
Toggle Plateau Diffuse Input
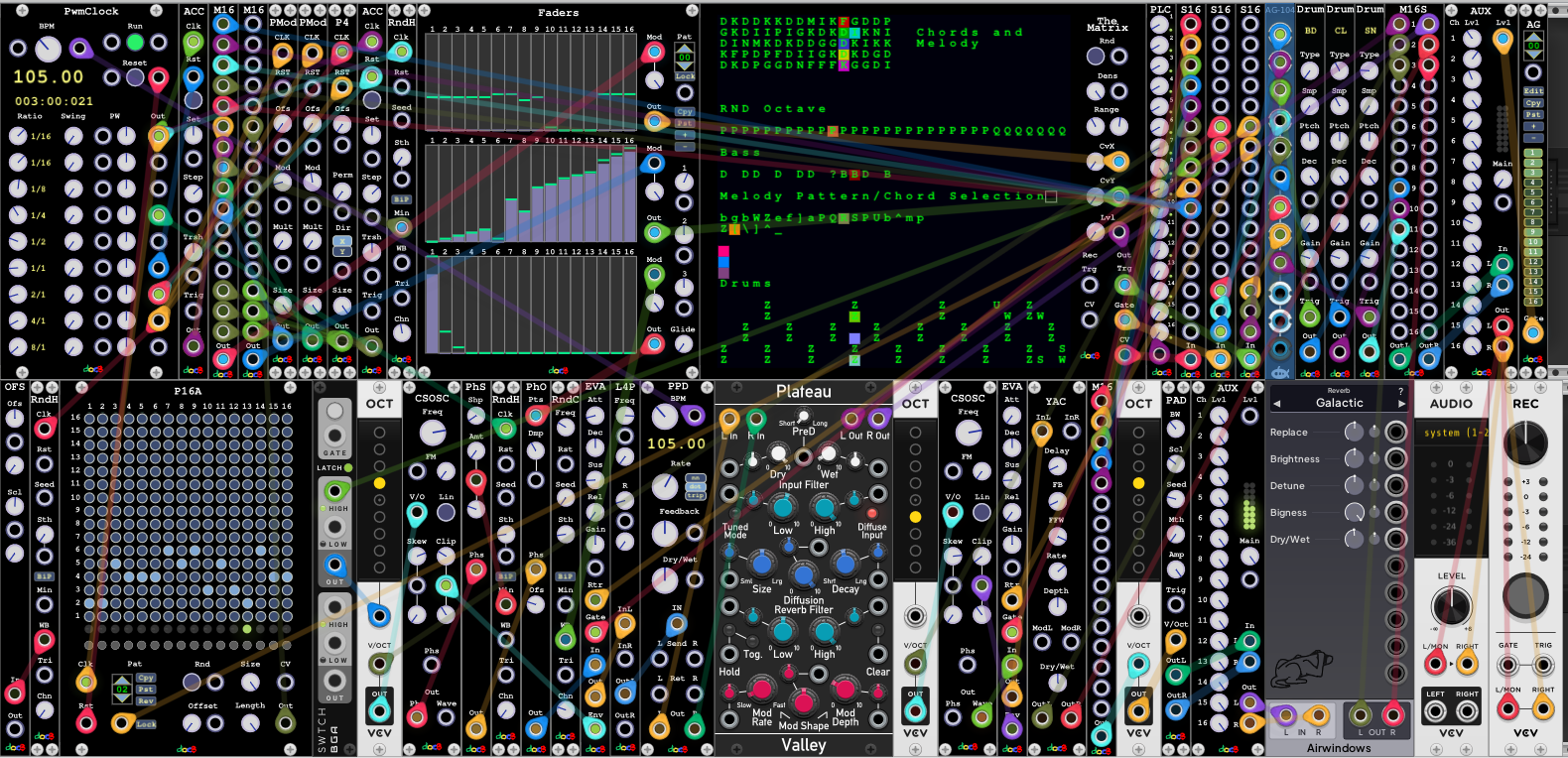872,514
